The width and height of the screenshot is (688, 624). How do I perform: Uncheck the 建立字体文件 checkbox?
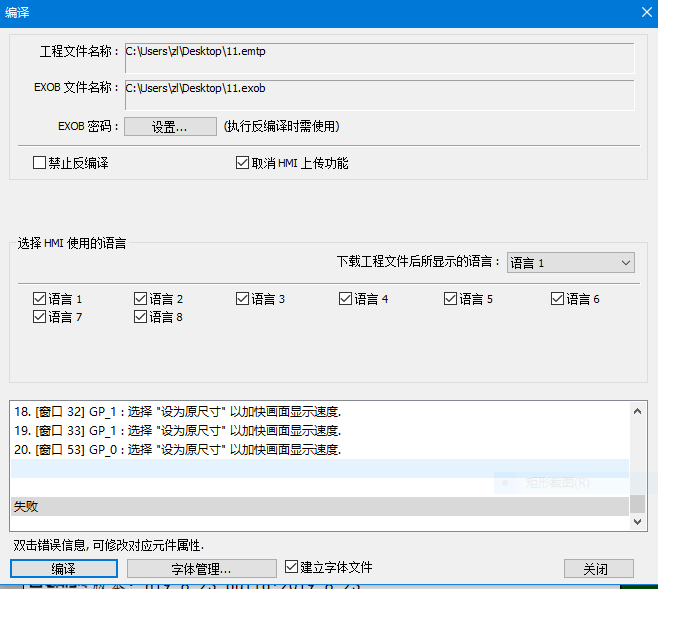292,567
